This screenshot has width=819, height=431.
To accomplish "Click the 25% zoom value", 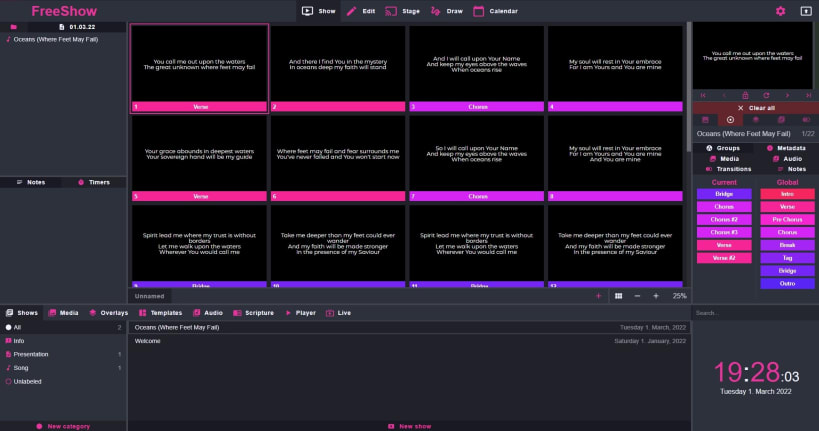I will tap(679, 296).
